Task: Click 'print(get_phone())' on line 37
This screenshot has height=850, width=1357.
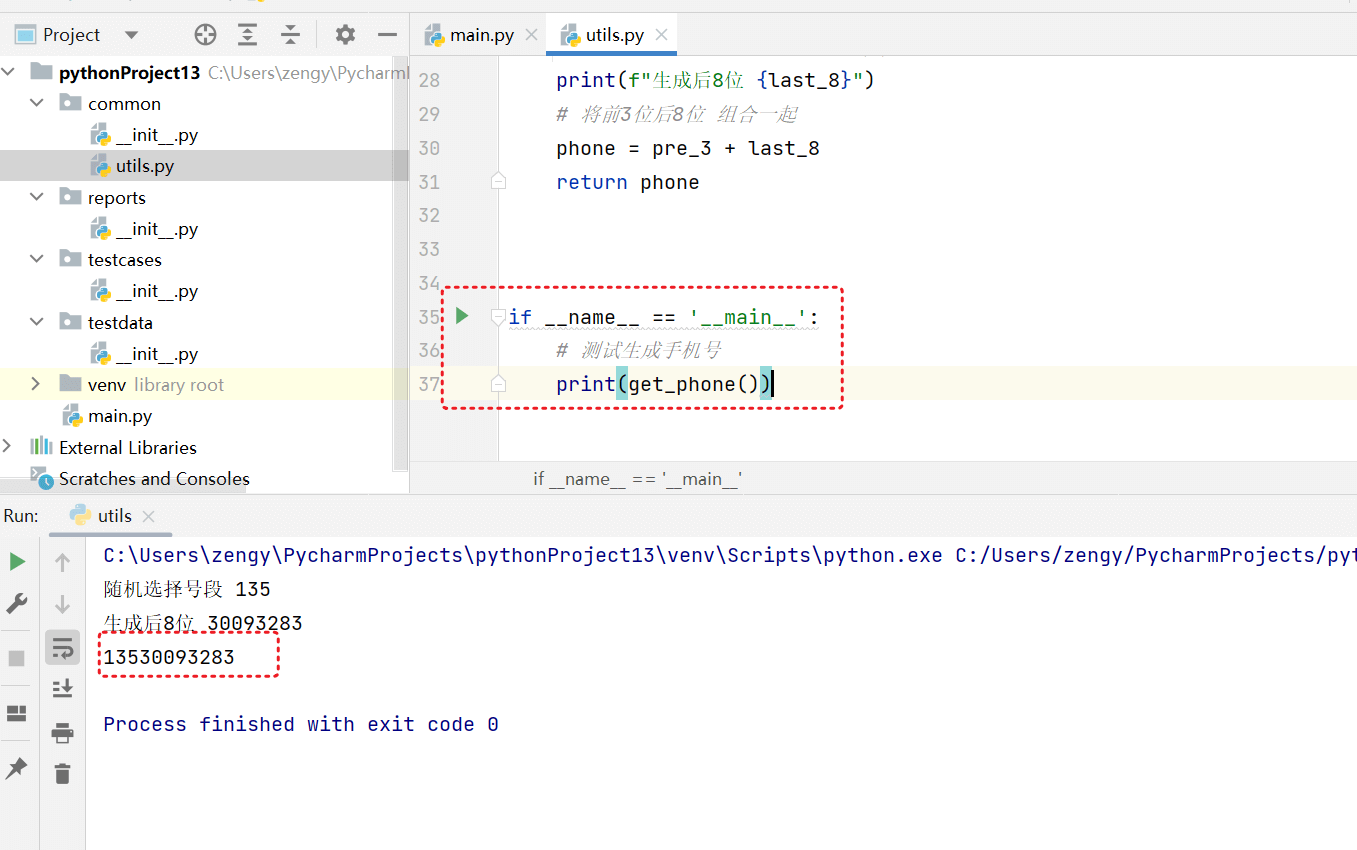Action: [664, 384]
